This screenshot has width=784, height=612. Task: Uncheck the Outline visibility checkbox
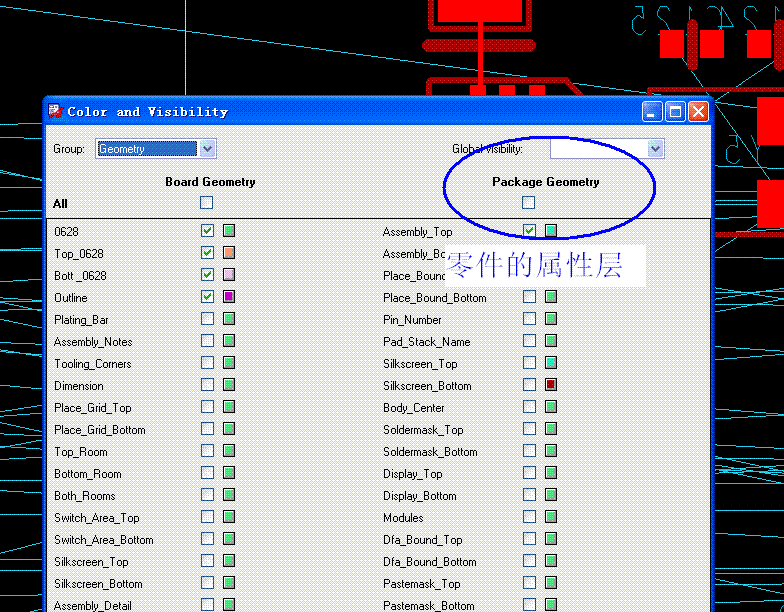coord(208,296)
